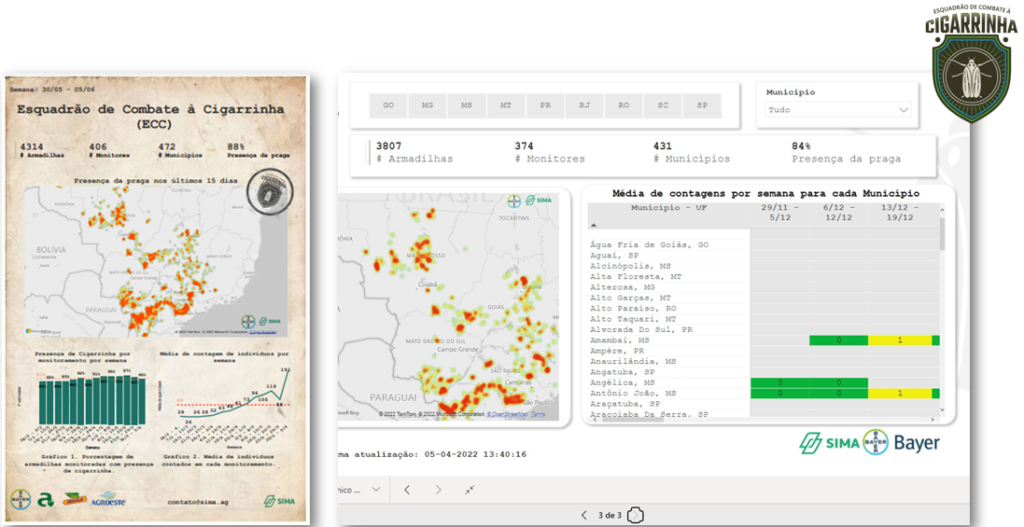This screenshot has width=1024, height=527.
Task: Select table row Alto Garças, MT
Action: click(630, 298)
